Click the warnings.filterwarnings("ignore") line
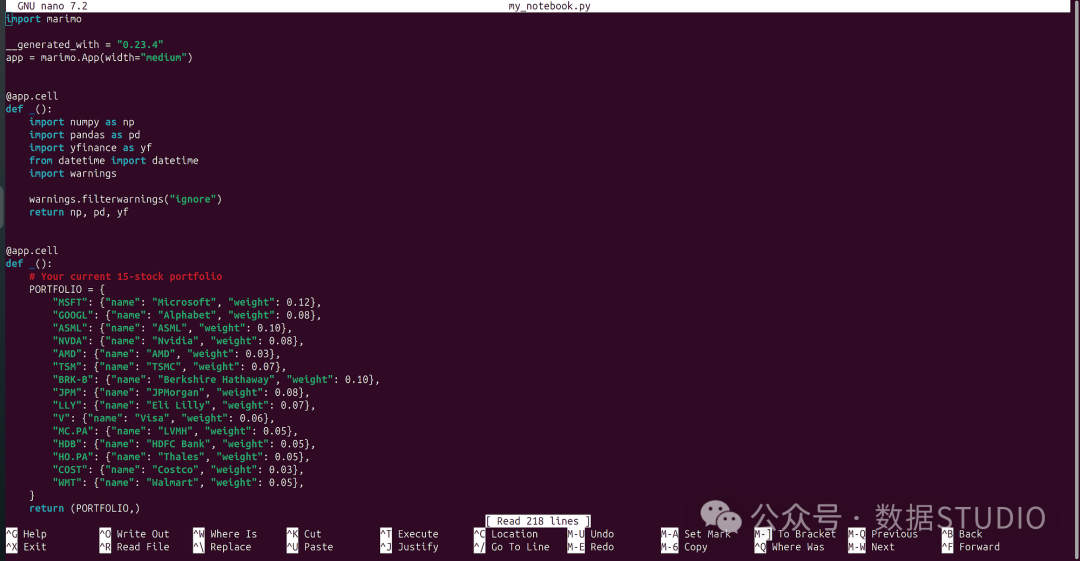 [x=125, y=199]
